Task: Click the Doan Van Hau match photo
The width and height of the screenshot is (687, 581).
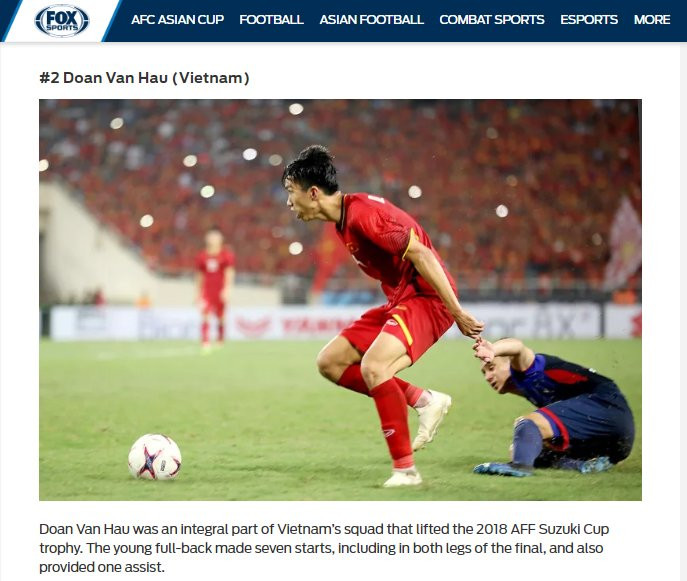Action: [x=340, y=300]
